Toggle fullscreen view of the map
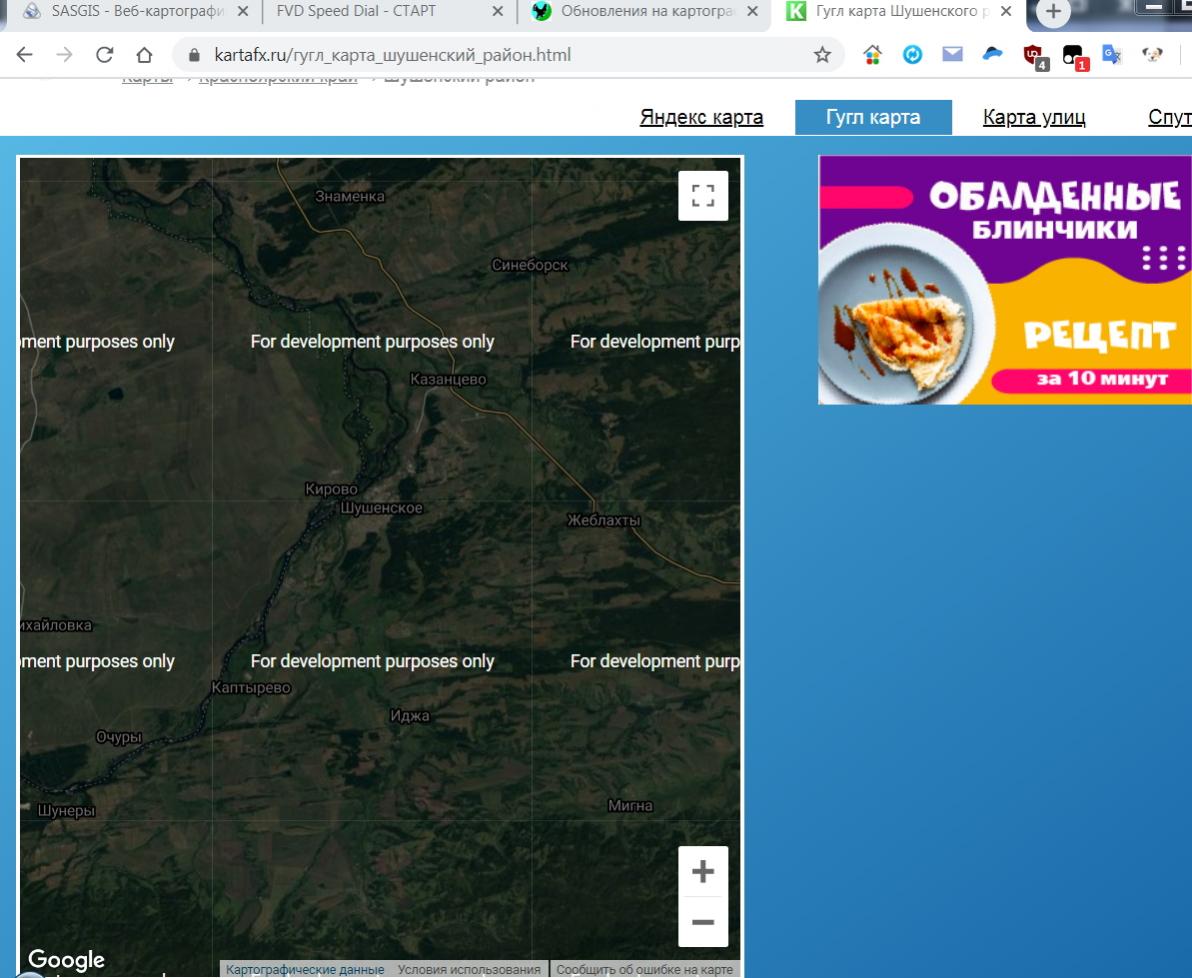1192x978 pixels. click(x=703, y=195)
